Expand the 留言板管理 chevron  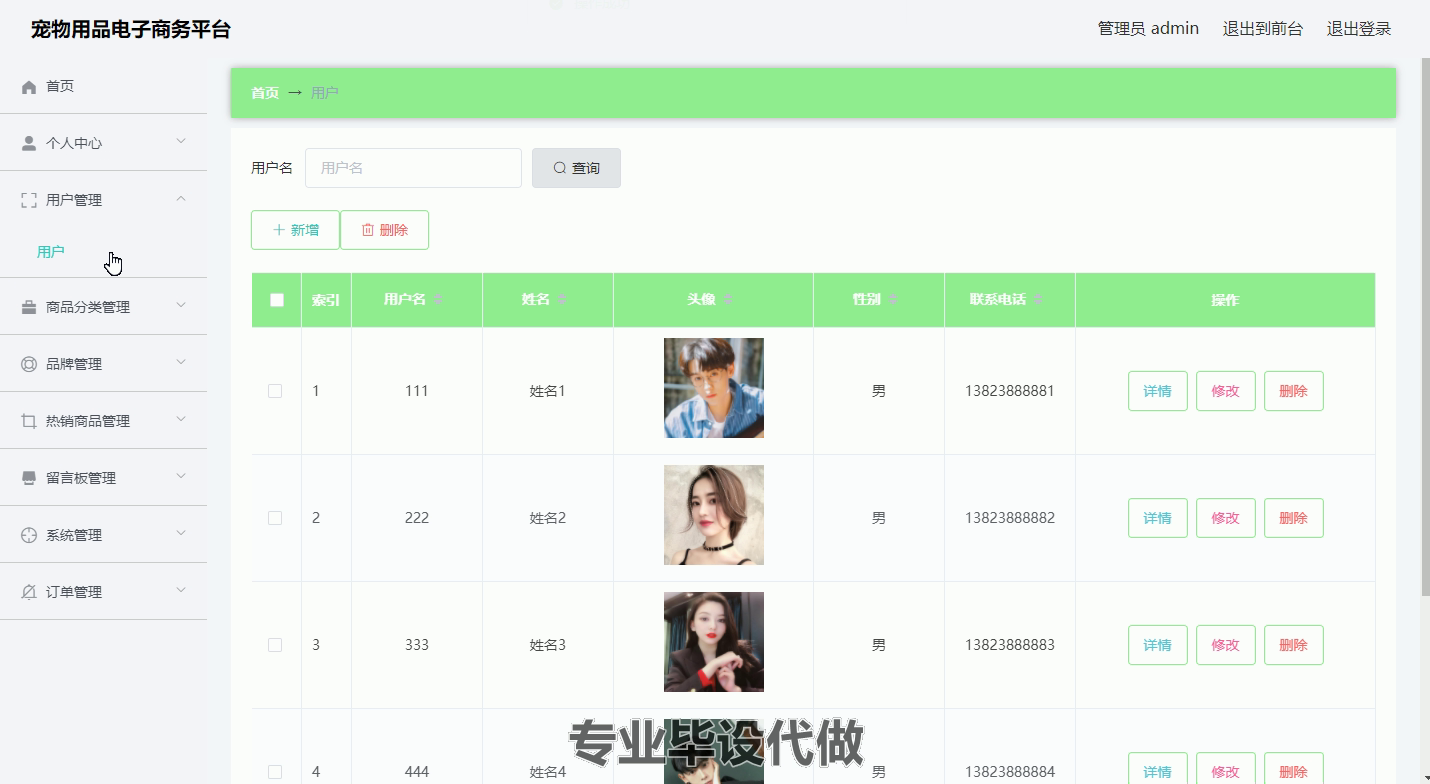pos(181,477)
